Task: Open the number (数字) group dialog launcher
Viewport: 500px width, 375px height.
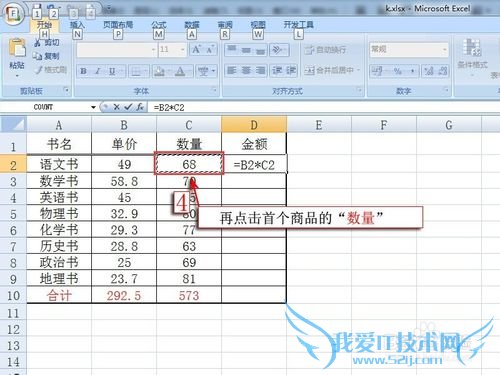Action: tap(446, 90)
